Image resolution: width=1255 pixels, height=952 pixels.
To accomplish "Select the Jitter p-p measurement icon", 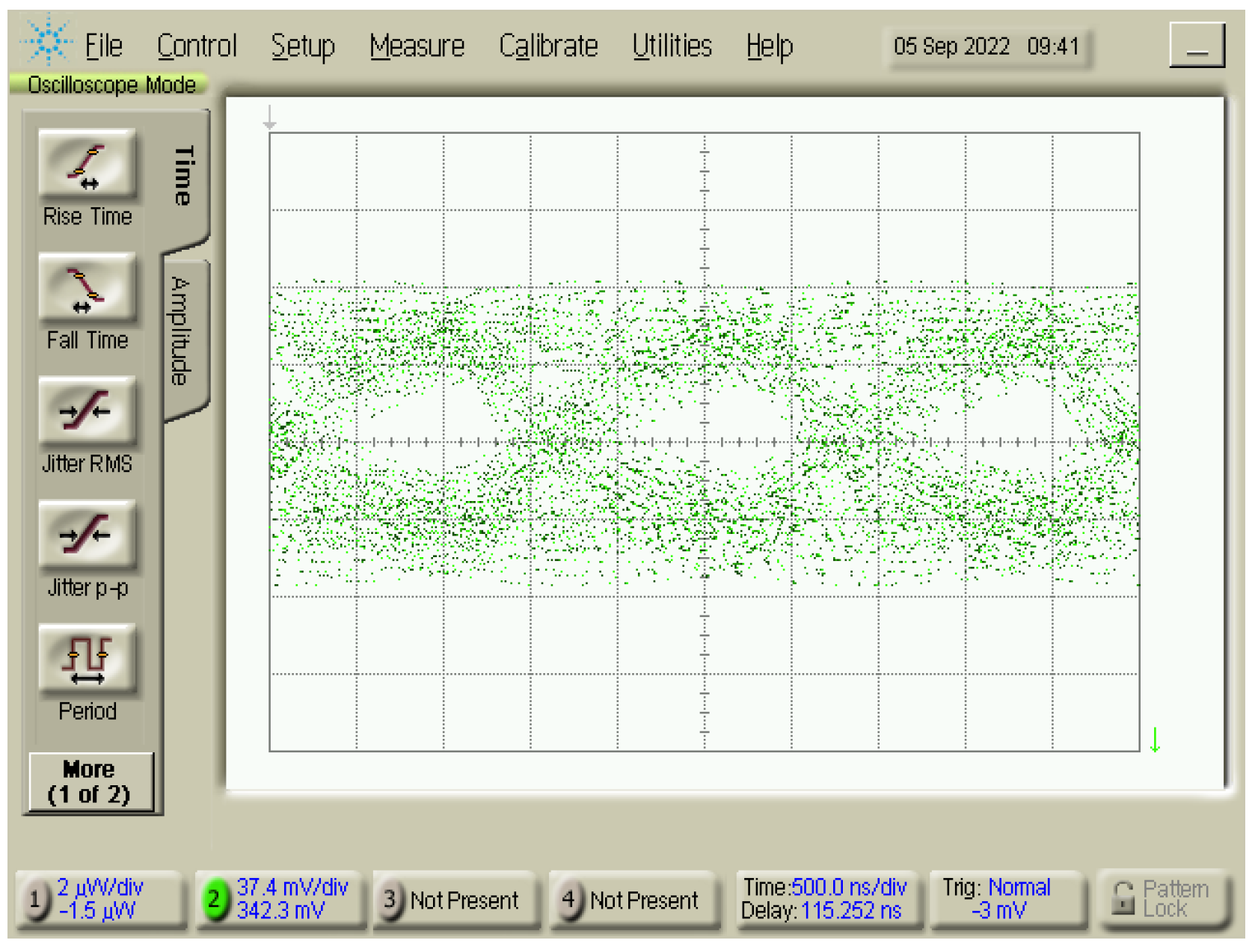I will point(88,535).
